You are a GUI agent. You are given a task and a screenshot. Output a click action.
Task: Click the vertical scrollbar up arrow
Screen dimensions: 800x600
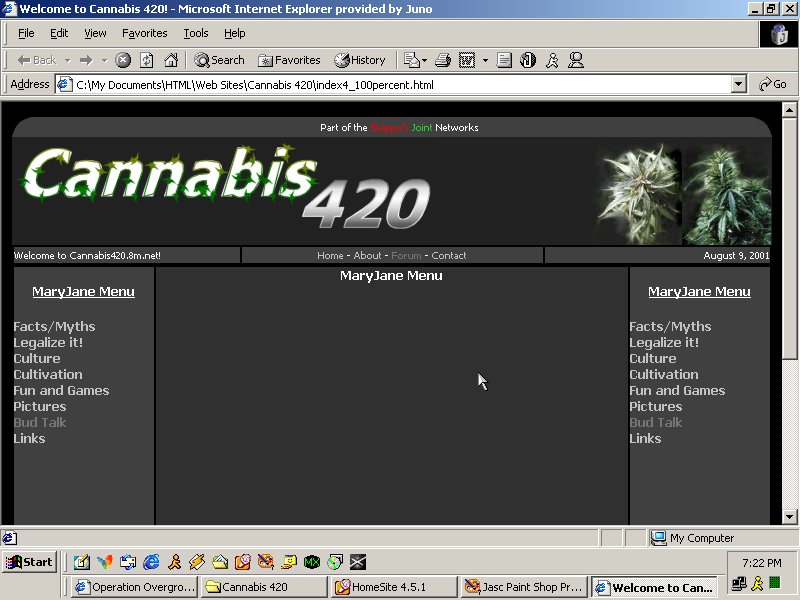(789, 110)
